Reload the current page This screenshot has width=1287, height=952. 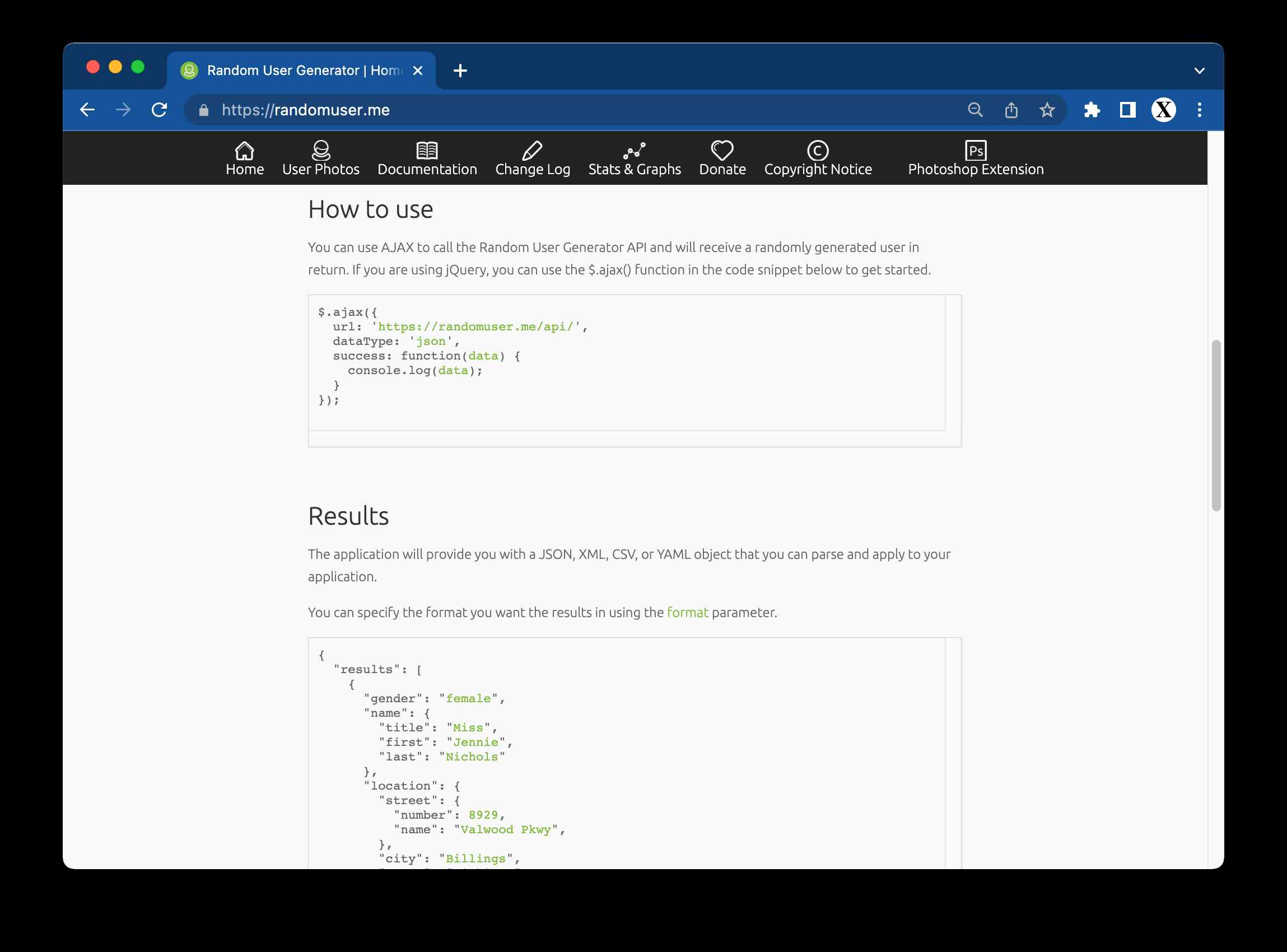pos(159,110)
